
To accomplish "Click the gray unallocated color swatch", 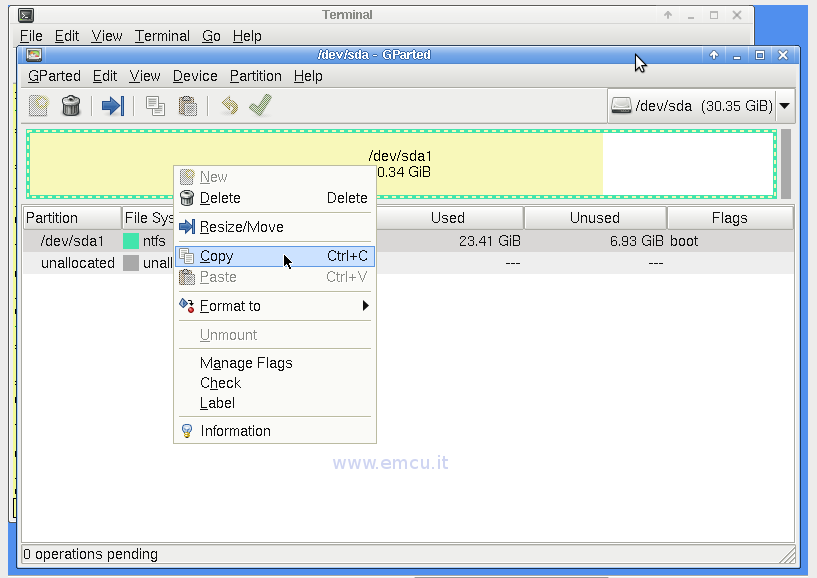I will (131, 263).
